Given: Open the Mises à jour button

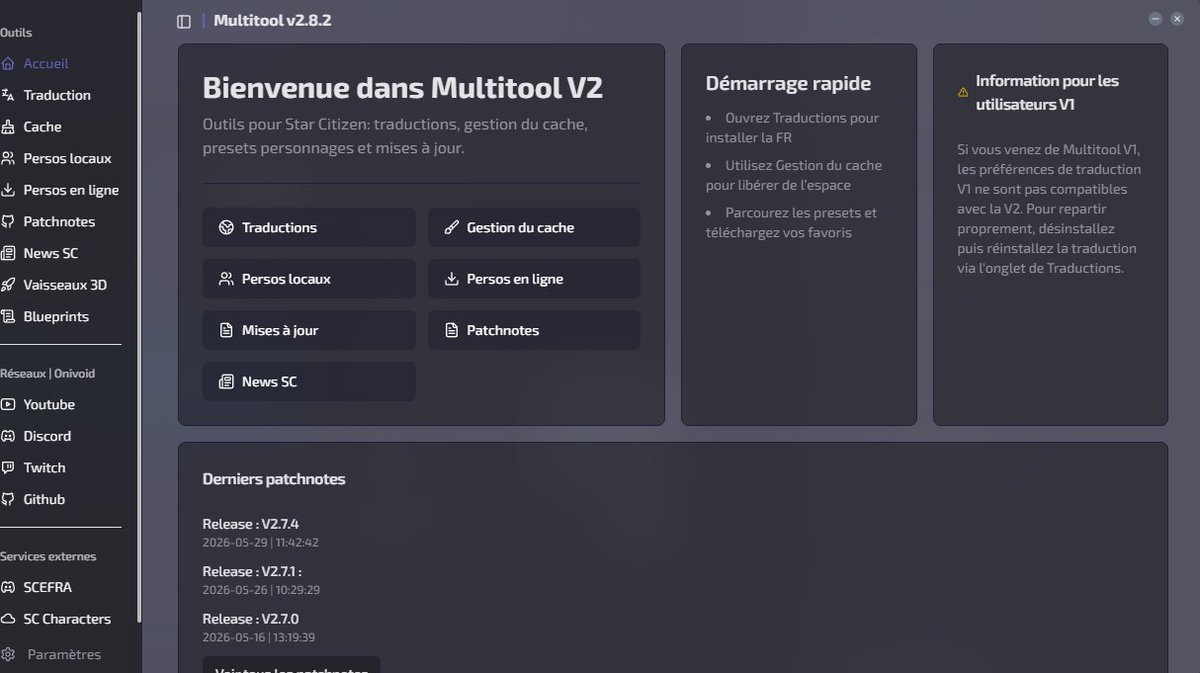Looking at the screenshot, I should click(309, 330).
